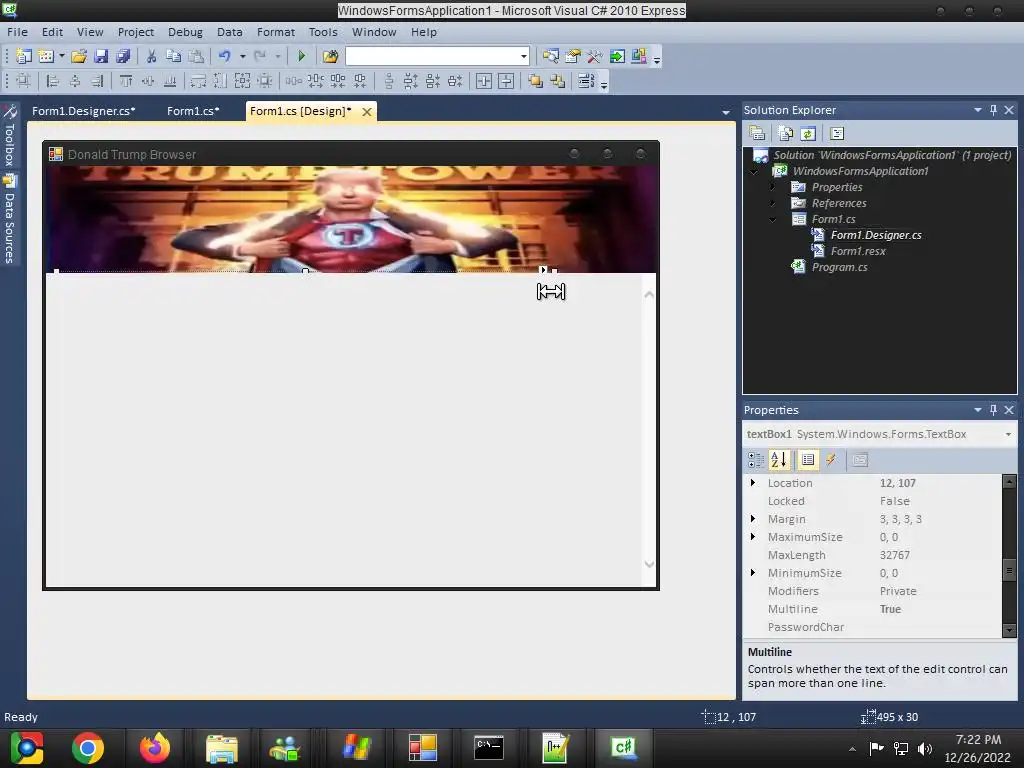
Task: Open Toolbox via wrench-hammer toolbar icon
Action: point(594,56)
